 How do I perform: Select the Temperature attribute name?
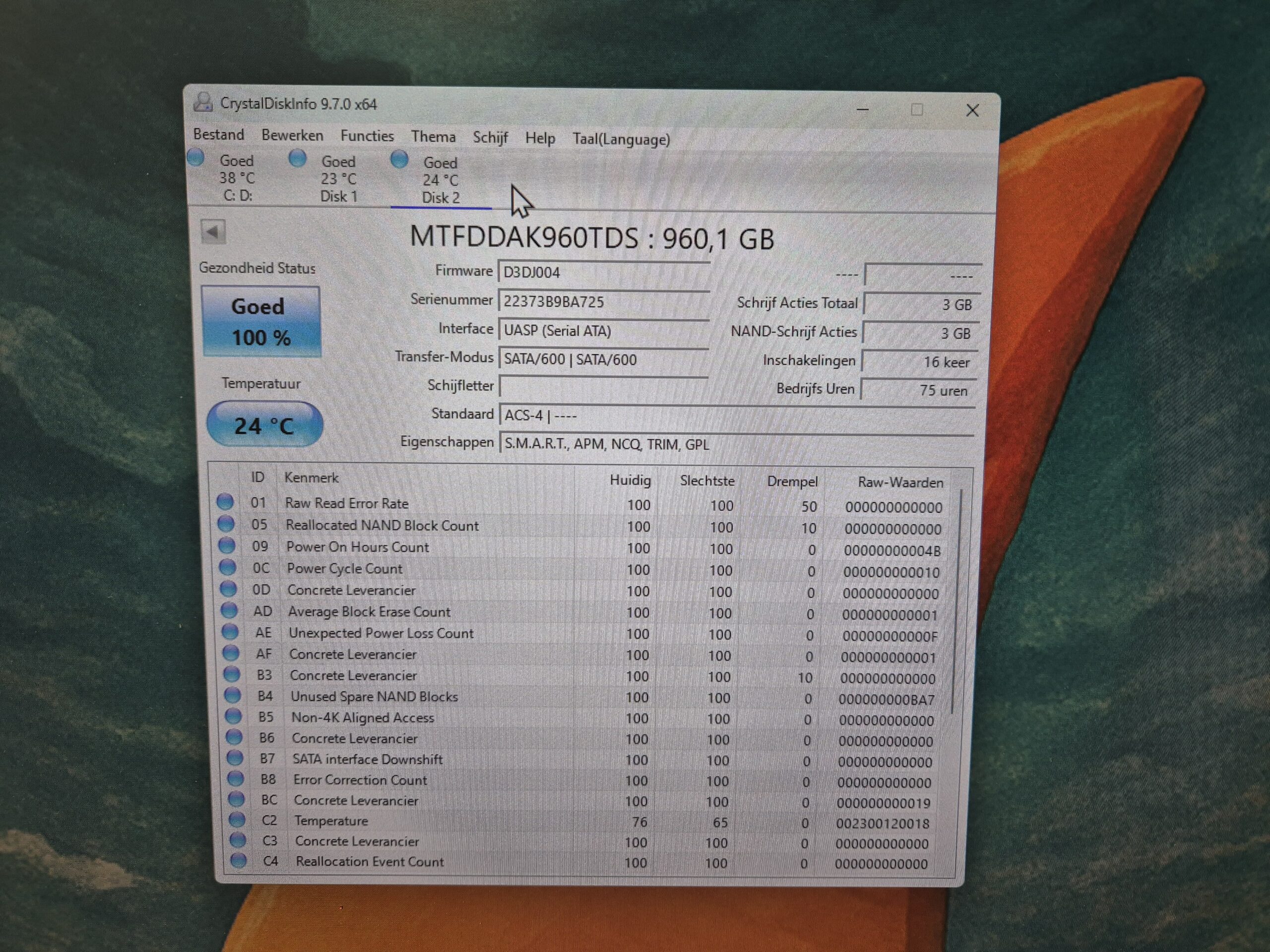[x=331, y=821]
